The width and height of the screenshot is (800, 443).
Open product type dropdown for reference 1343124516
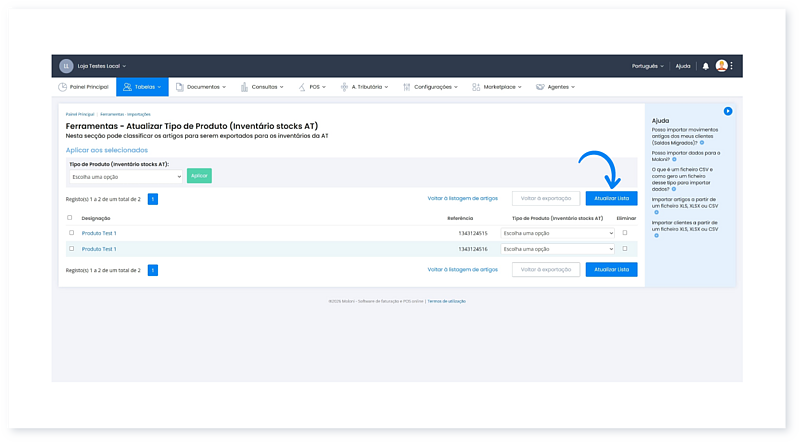pyautogui.click(x=558, y=249)
